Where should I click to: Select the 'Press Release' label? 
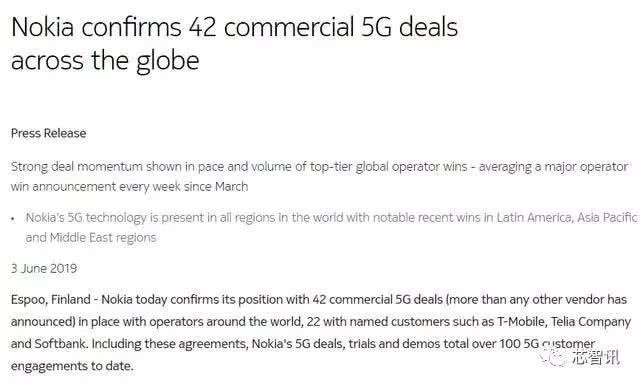tap(48, 134)
